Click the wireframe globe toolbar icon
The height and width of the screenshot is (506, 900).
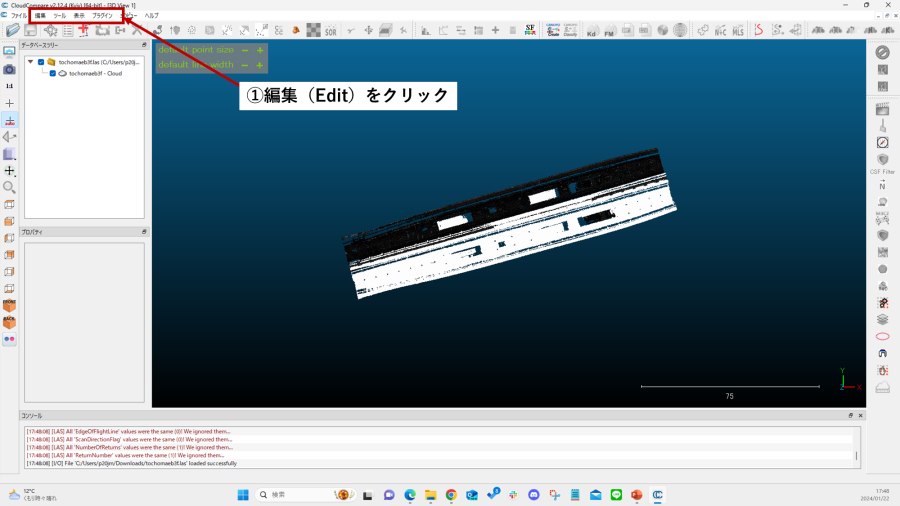tap(680, 30)
